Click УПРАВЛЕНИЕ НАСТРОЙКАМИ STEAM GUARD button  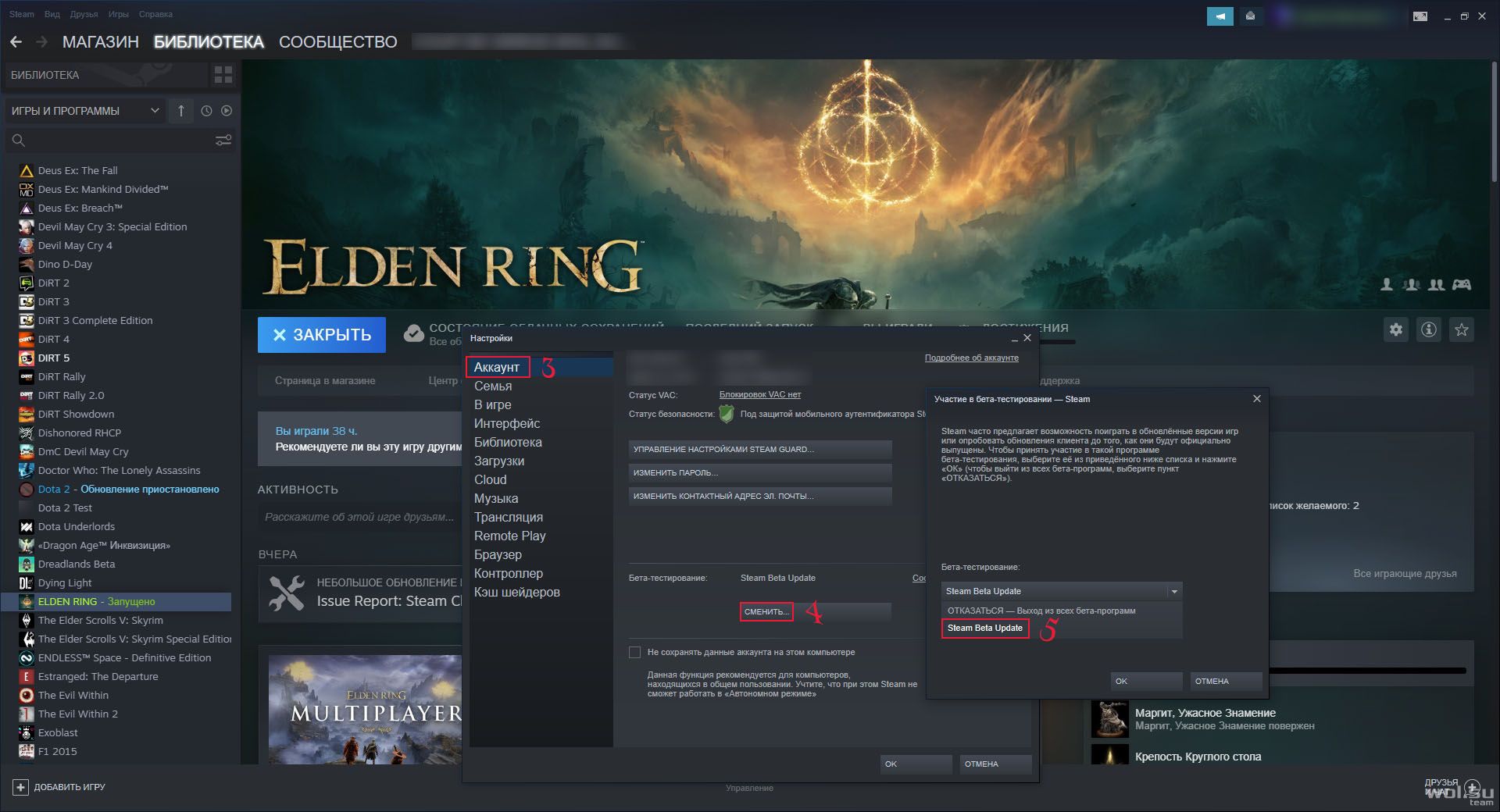760,449
